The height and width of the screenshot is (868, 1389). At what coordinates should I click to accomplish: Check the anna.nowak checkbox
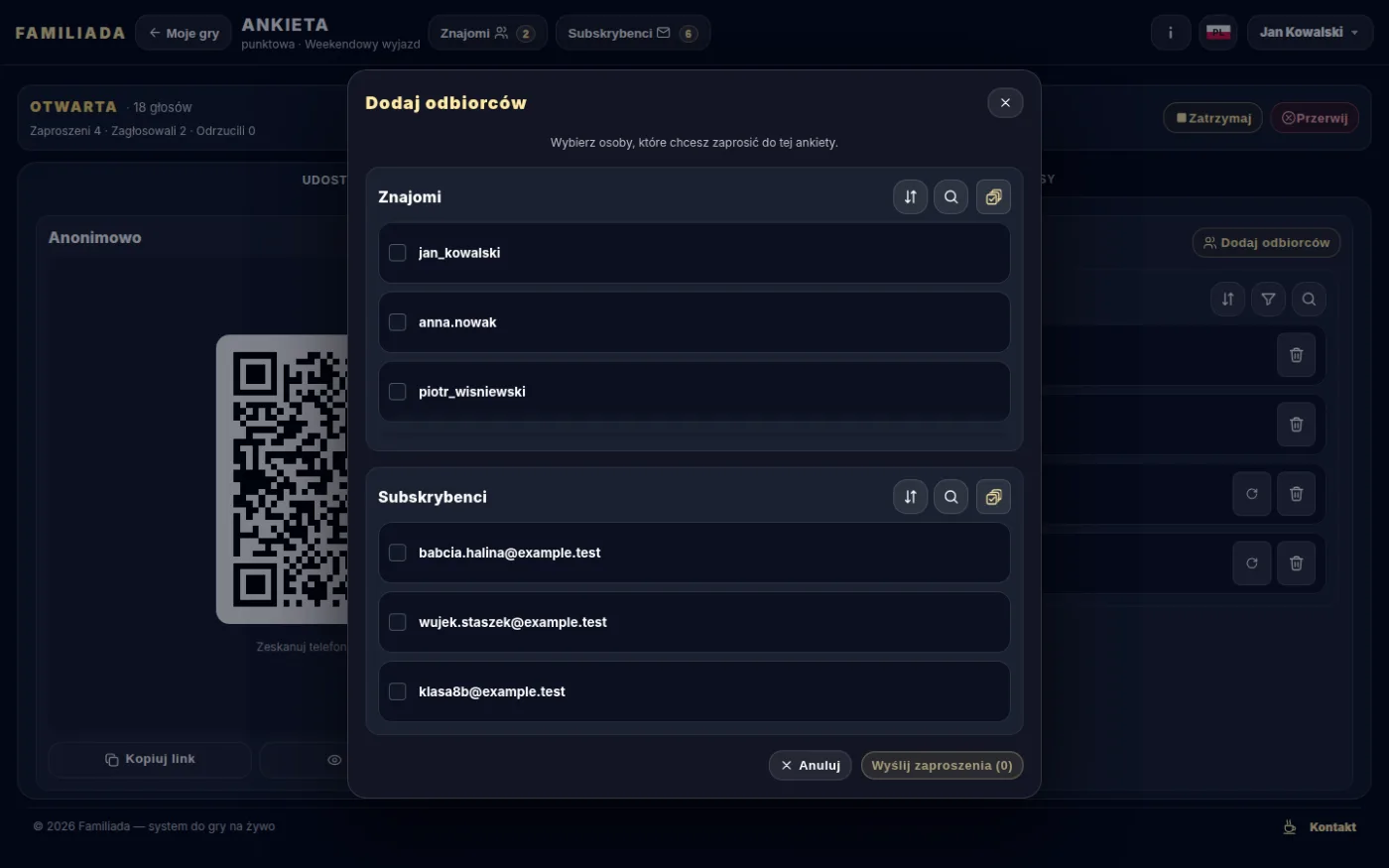click(398, 322)
